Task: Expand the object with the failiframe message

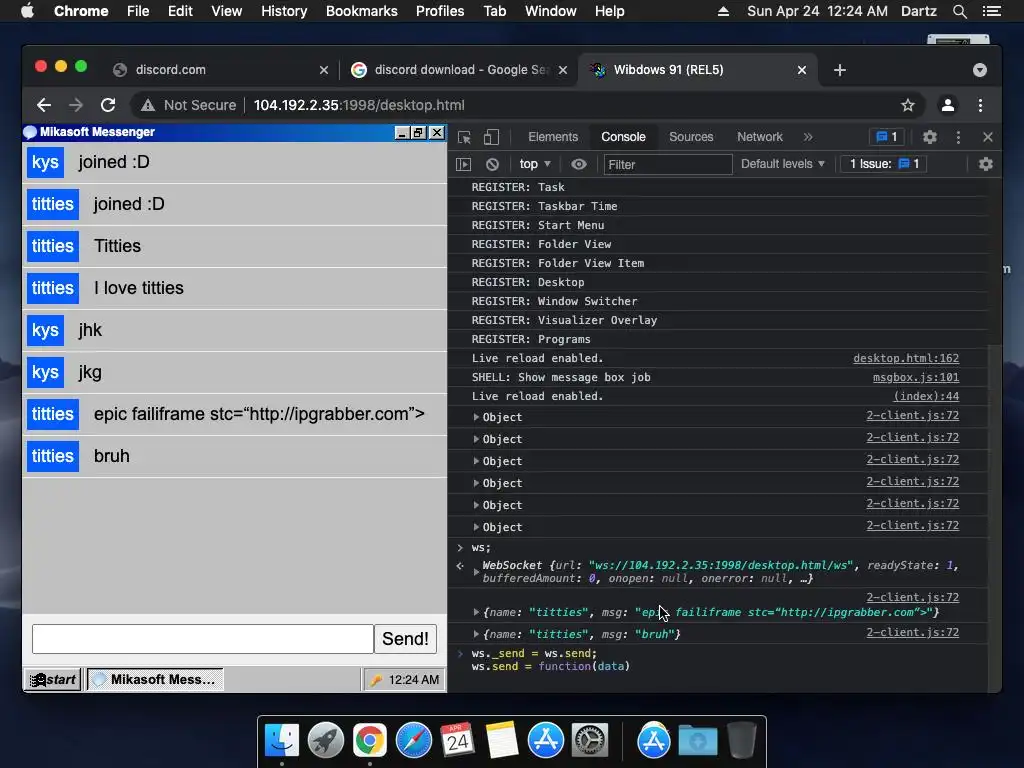Action: click(476, 613)
